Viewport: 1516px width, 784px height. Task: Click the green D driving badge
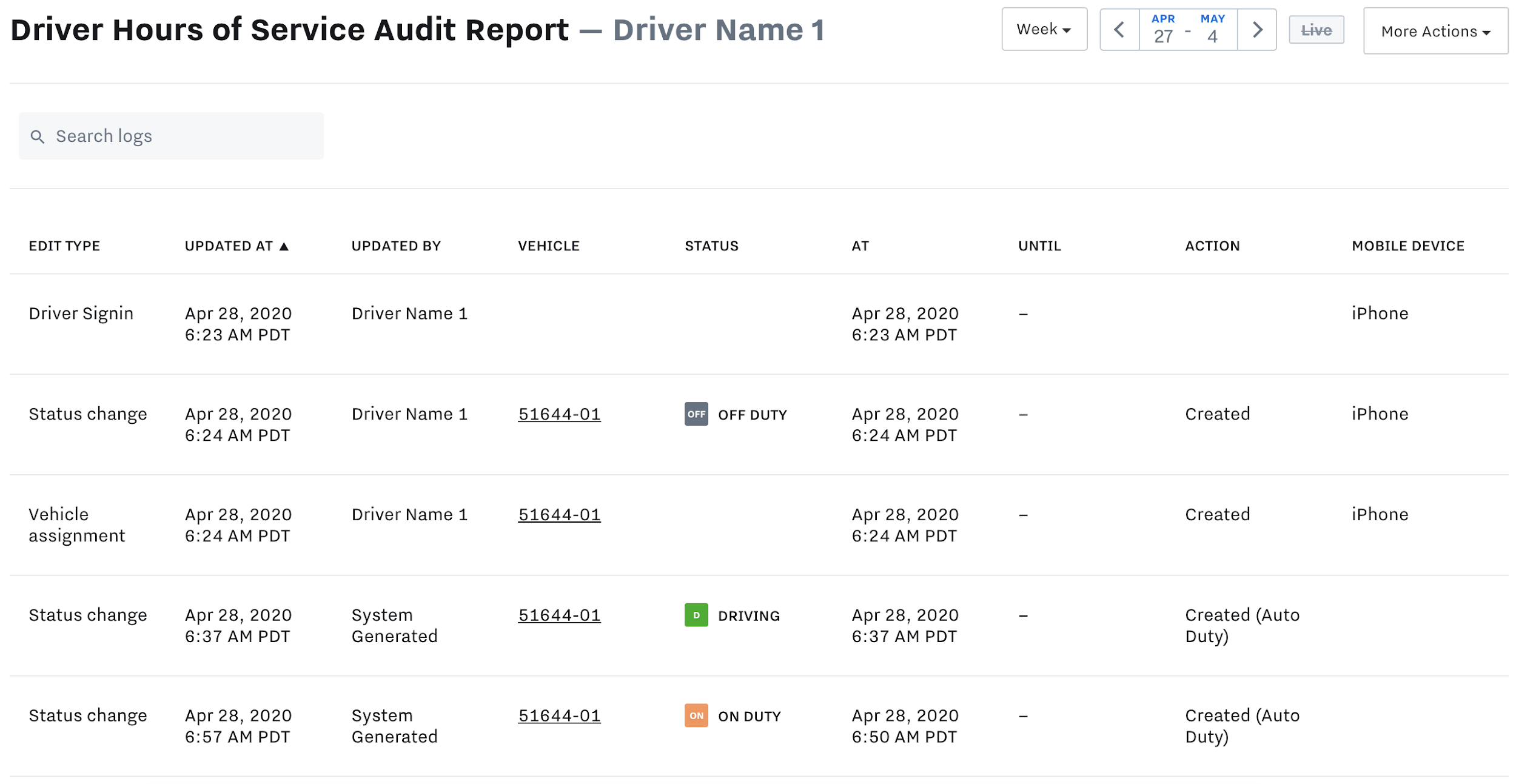coord(696,615)
